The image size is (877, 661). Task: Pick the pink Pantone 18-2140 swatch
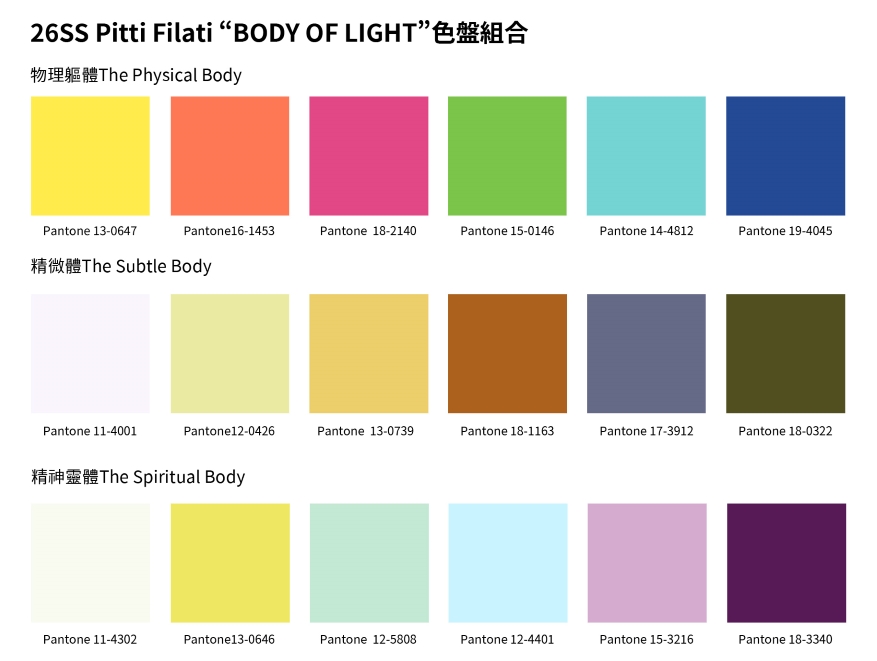(369, 156)
